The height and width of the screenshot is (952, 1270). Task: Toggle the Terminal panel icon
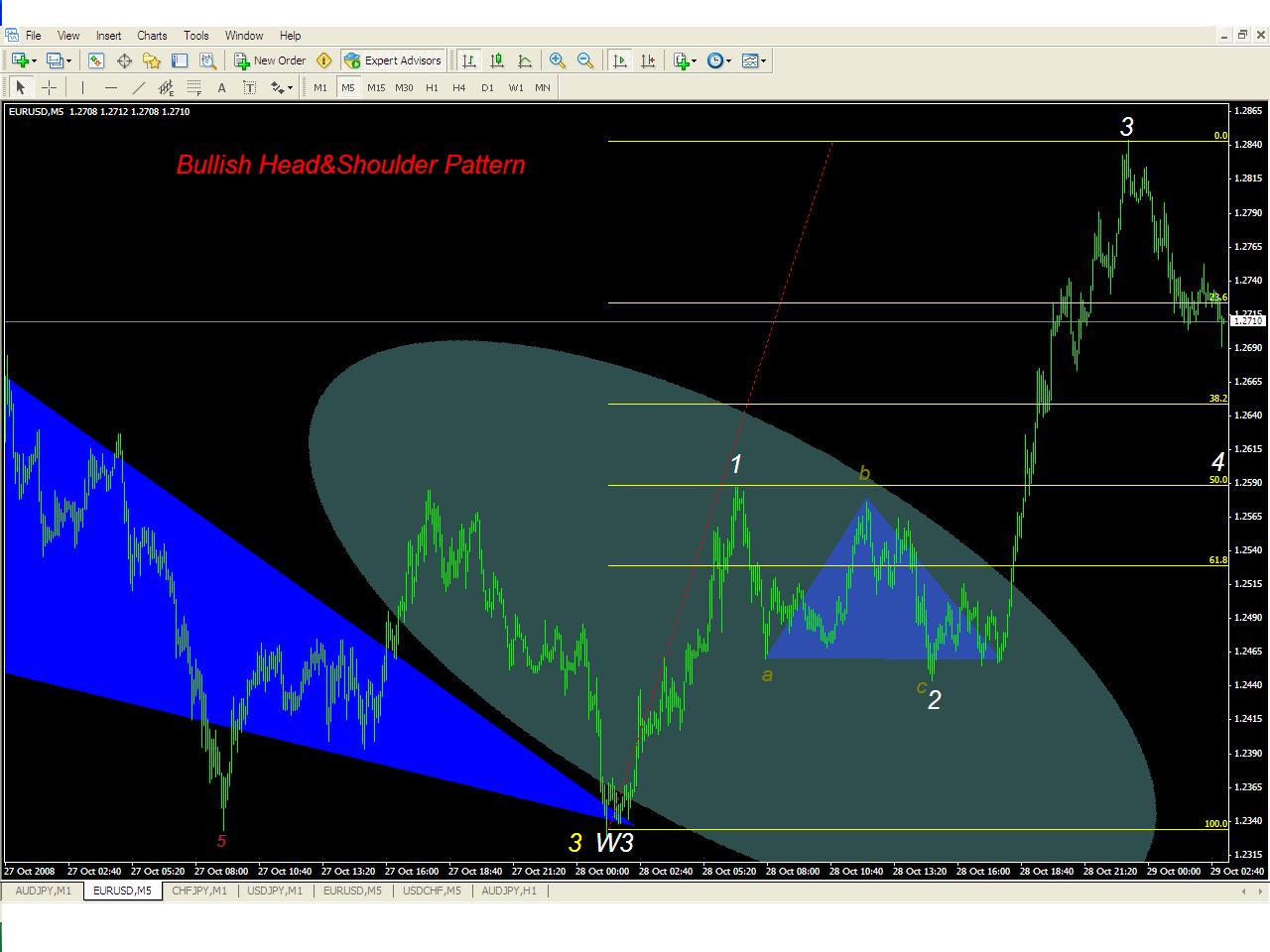(180, 60)
